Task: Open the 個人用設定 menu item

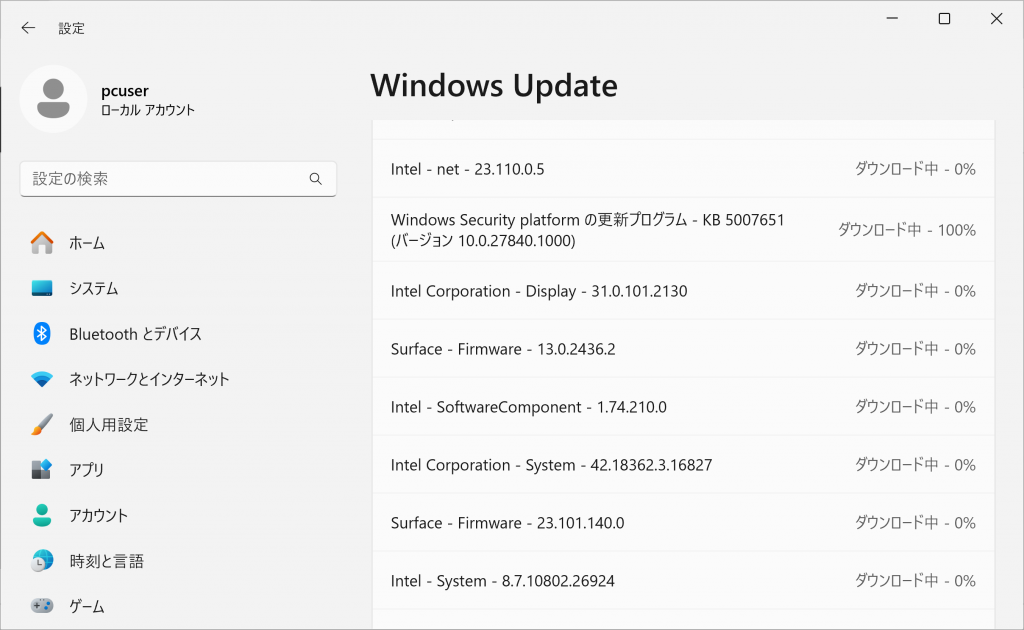Action: (108, 425)
